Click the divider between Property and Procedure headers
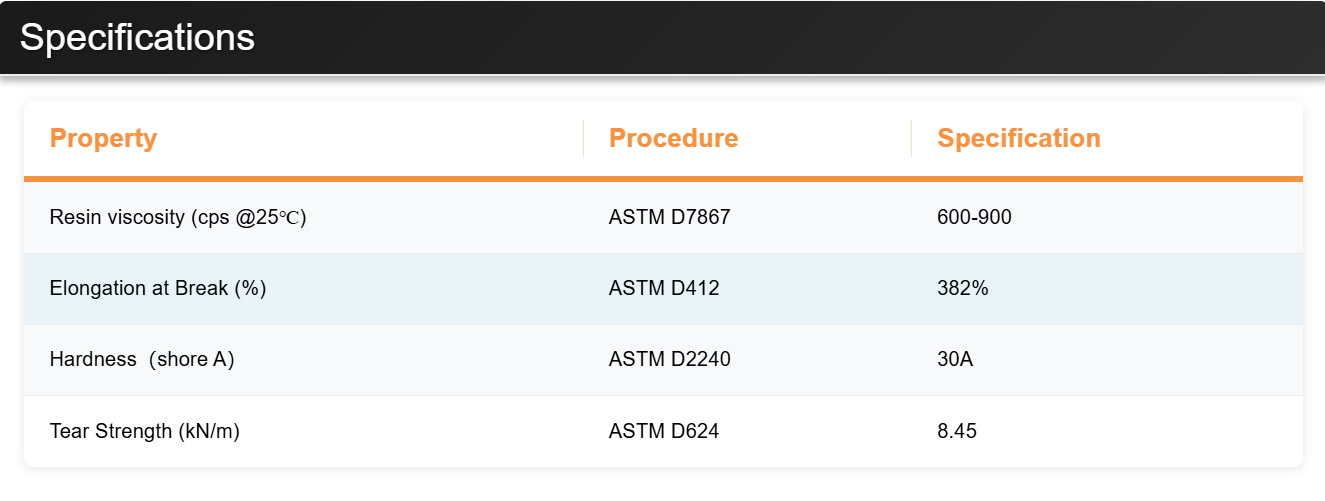This screenshot has width=1325, height=501. (x=583, y=138)
